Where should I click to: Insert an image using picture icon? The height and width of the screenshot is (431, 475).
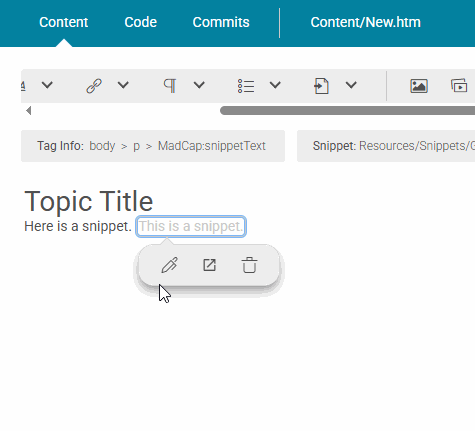[419, 86]
